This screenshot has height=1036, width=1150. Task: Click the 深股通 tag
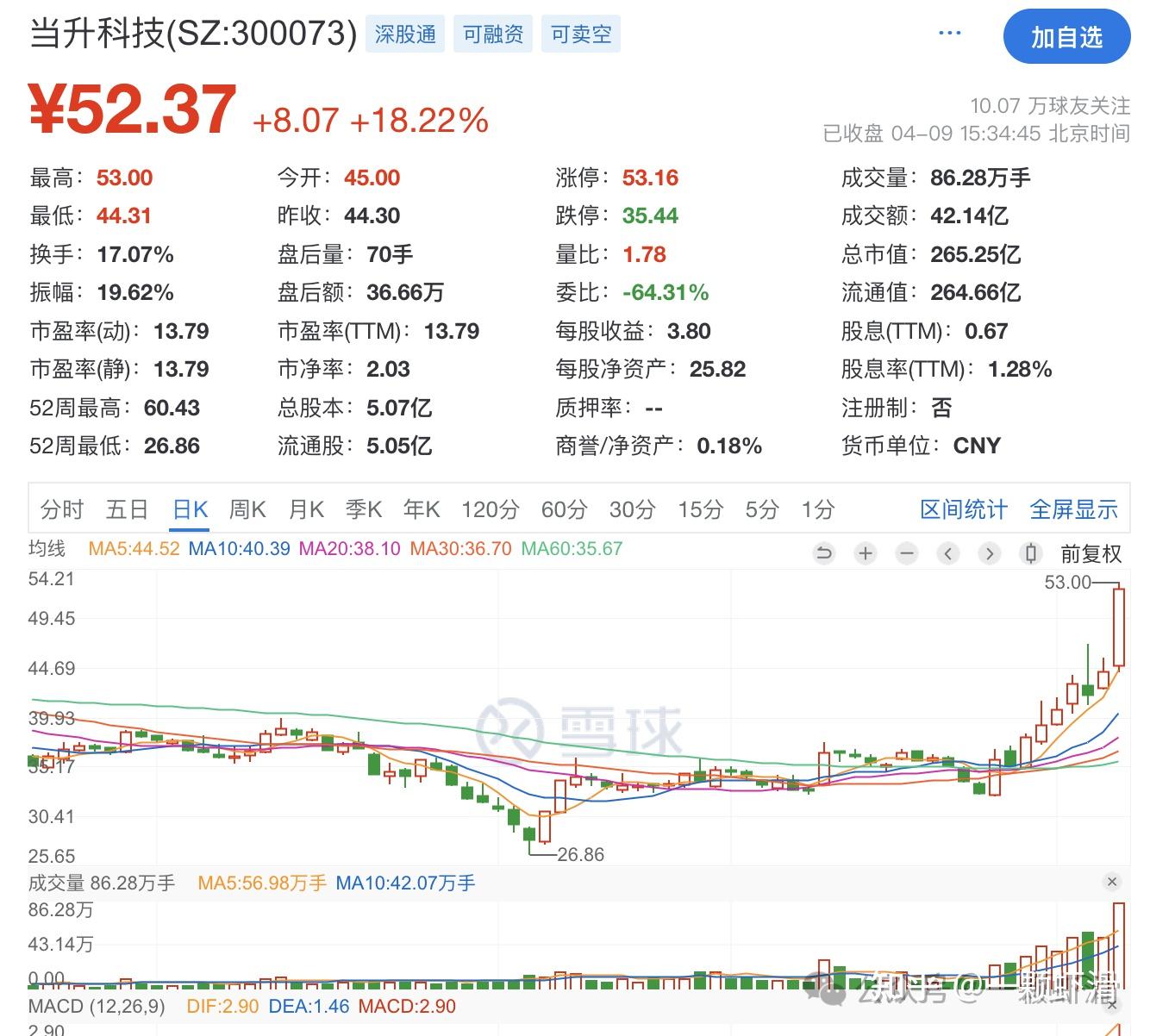(x=405, y=34)
